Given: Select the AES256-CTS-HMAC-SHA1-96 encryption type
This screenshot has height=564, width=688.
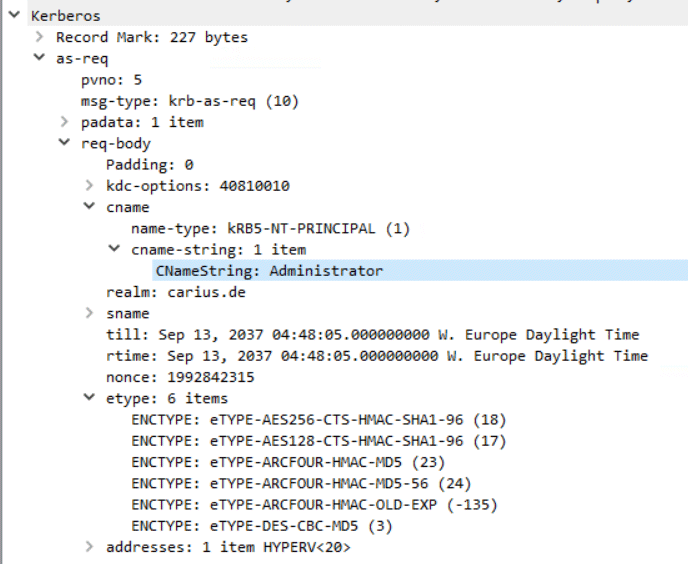Looking at the screenshot, I should pyautogui.click(x=319, y=420).
